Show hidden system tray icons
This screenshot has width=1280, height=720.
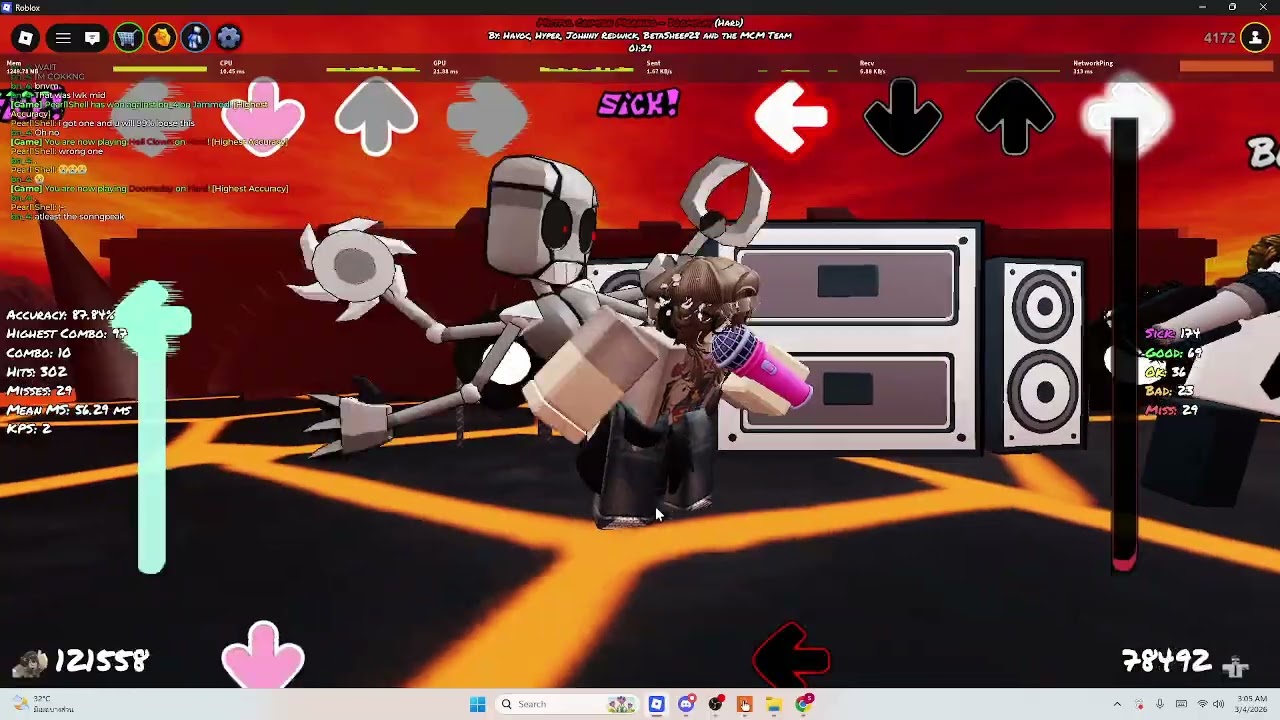tap(1117, 704)
